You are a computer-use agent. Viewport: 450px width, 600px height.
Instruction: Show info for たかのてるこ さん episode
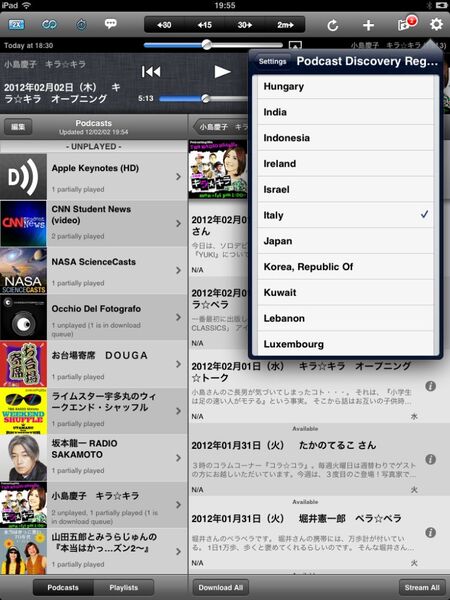coord(430,459)
